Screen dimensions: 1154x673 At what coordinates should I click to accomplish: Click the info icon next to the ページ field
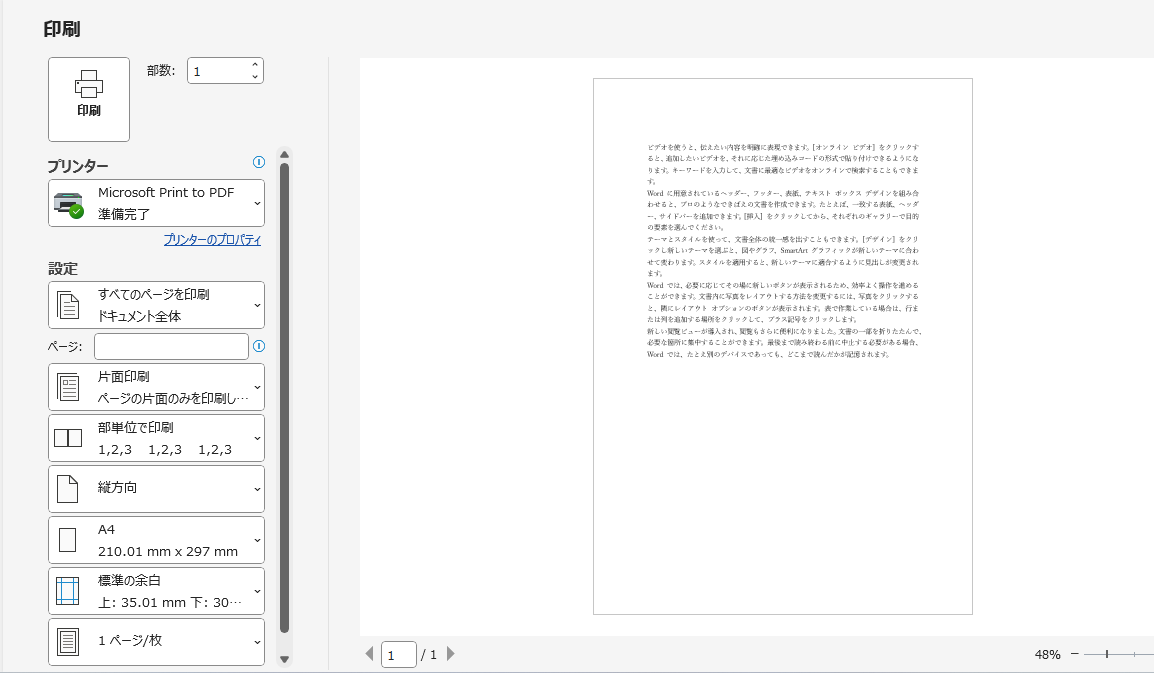259,346
